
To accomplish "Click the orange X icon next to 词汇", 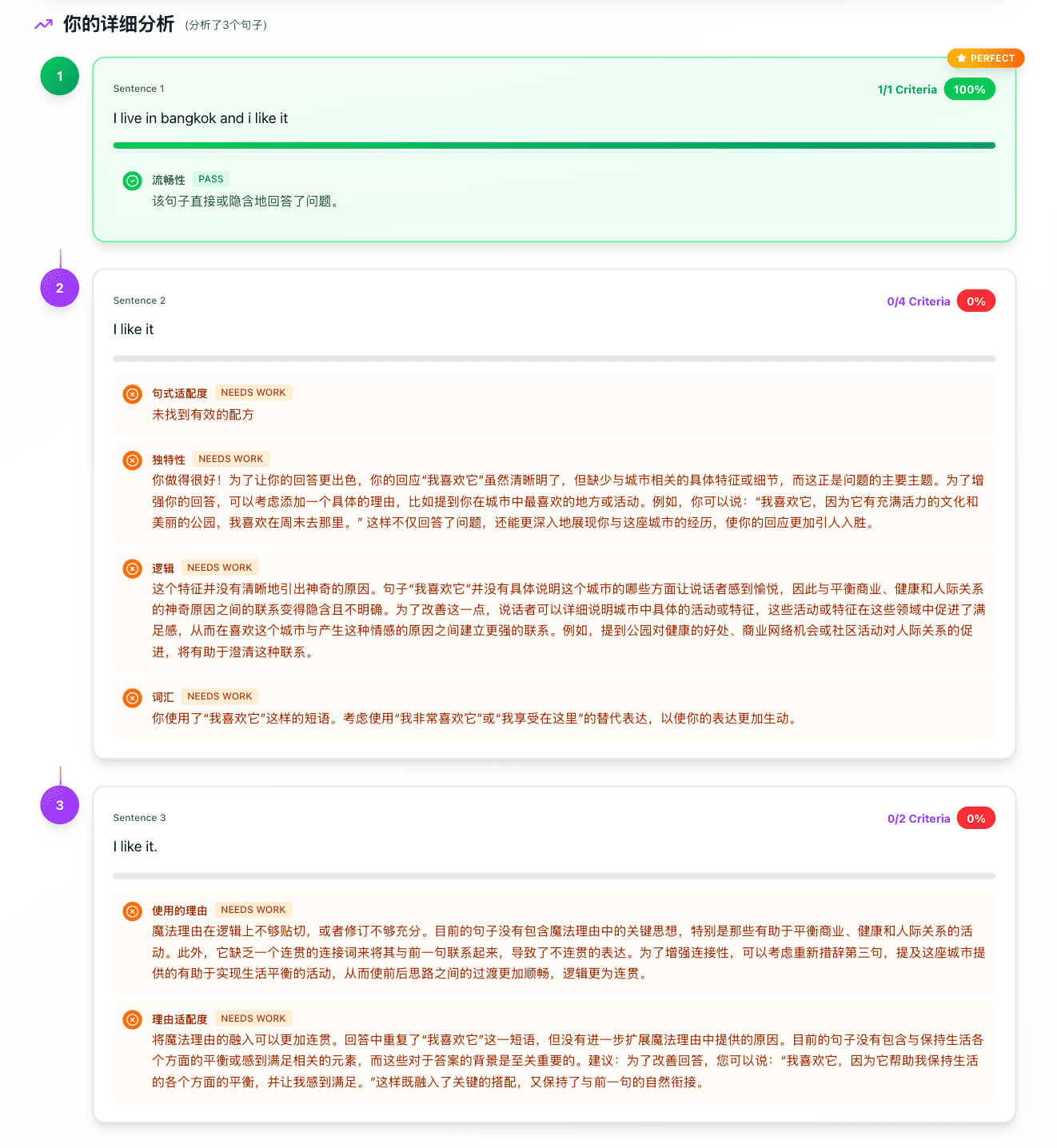I will (133, 698).
